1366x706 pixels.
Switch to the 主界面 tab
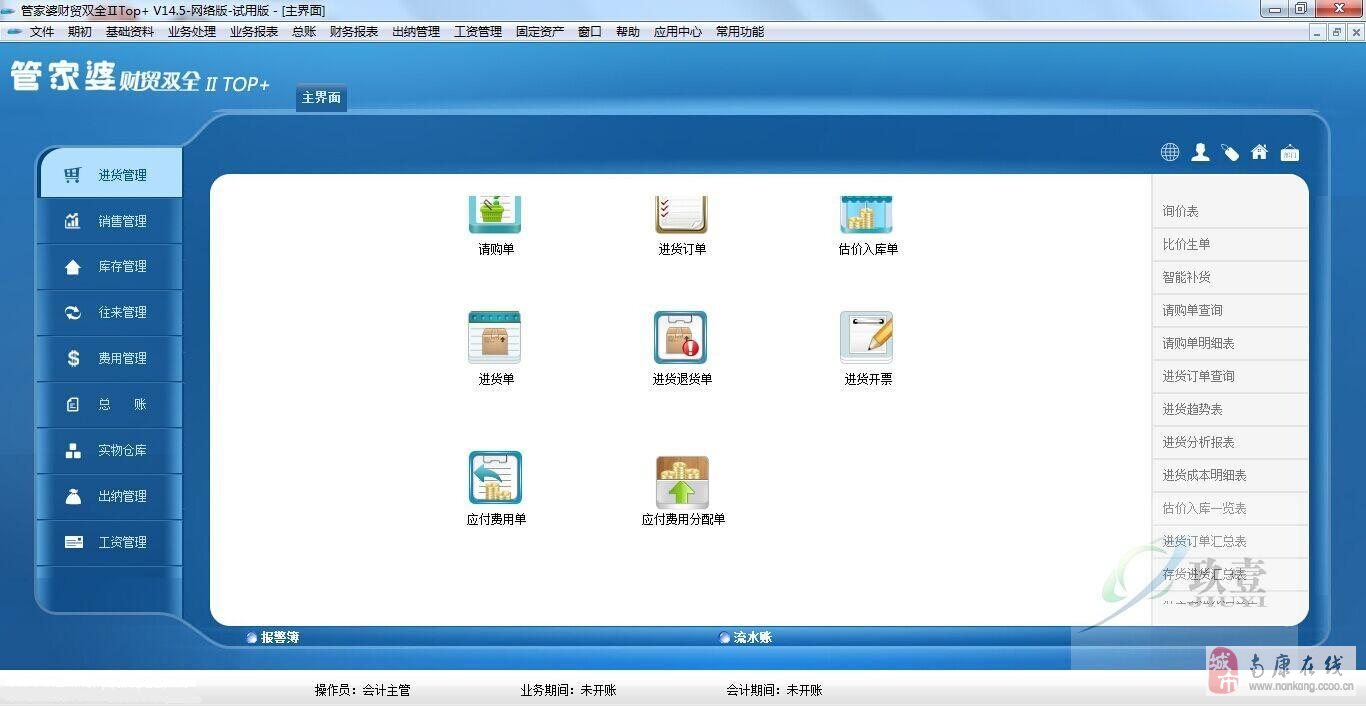pos(320,98)
